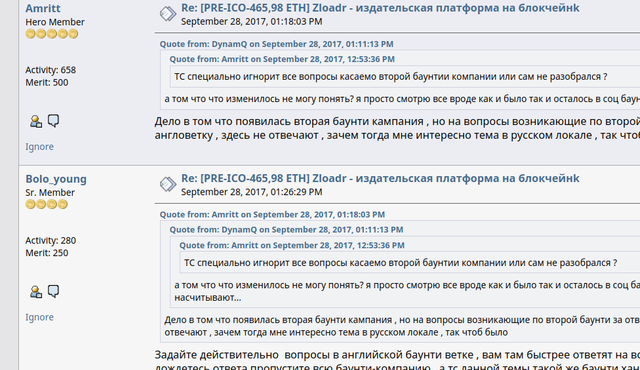Viewport: 640px width, 370px height.
Task: Click Amritt's five-star rank icons
Action: coord(52,34)
